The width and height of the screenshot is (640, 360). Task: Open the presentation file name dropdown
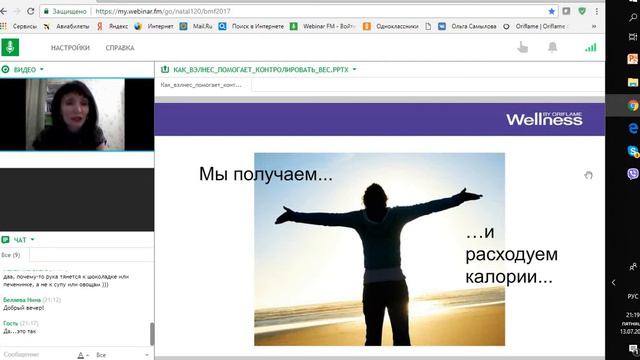coord(354,69)
